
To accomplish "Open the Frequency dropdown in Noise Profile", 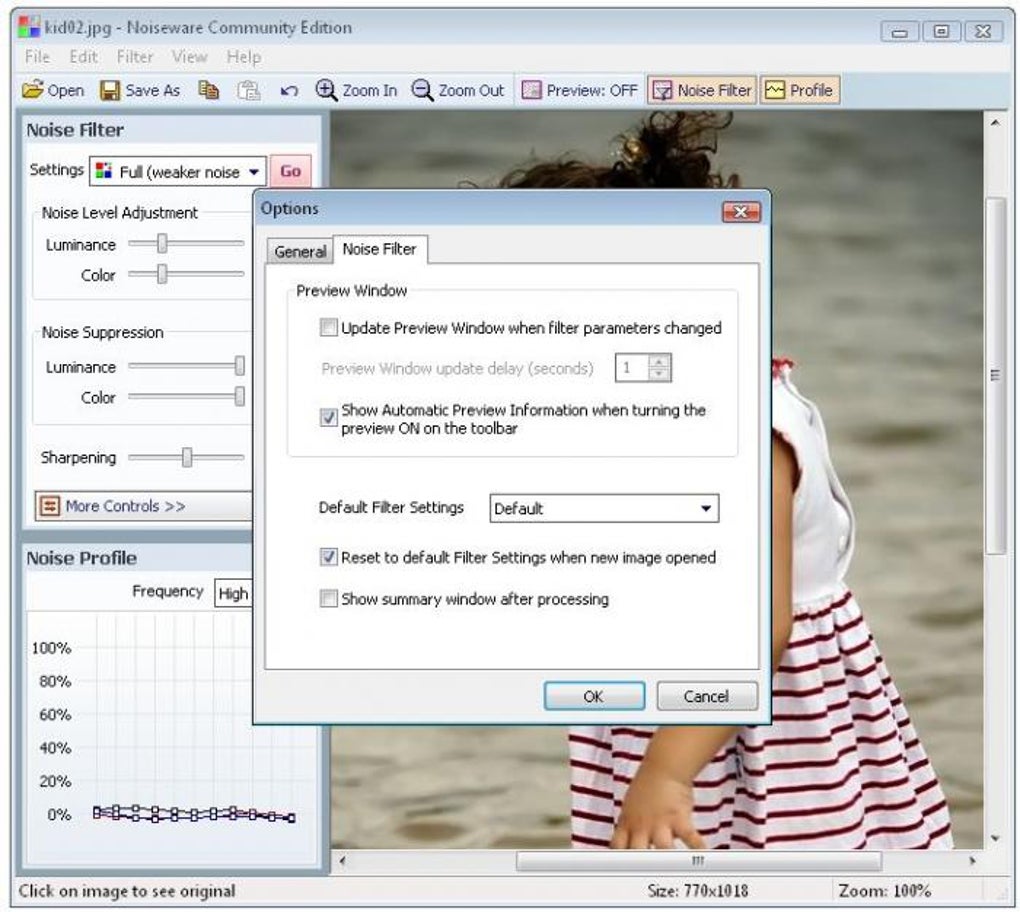I will point(234,593).
